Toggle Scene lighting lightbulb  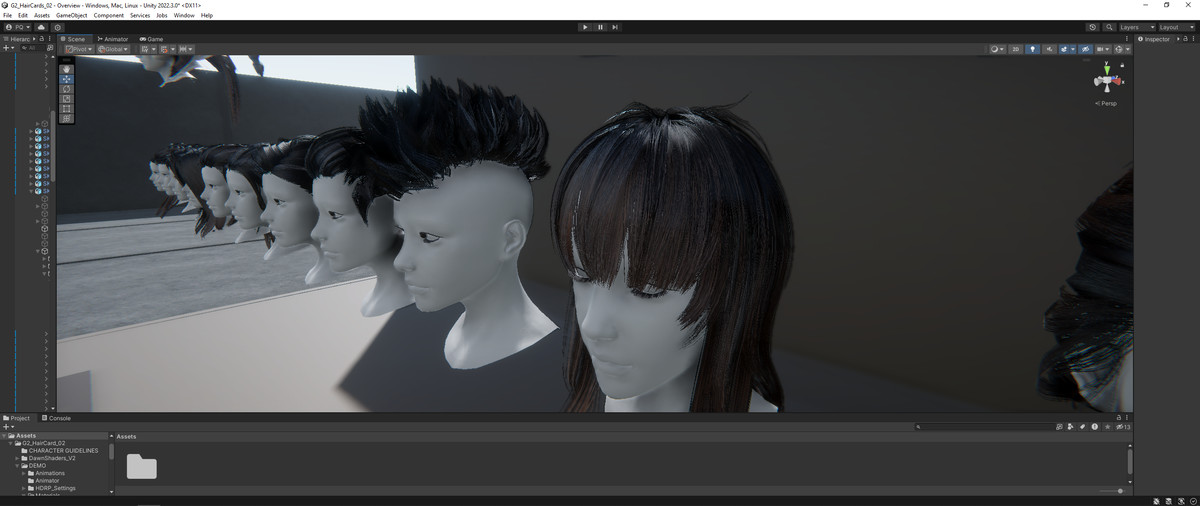pyautogui.click(x=1032, y=49)
